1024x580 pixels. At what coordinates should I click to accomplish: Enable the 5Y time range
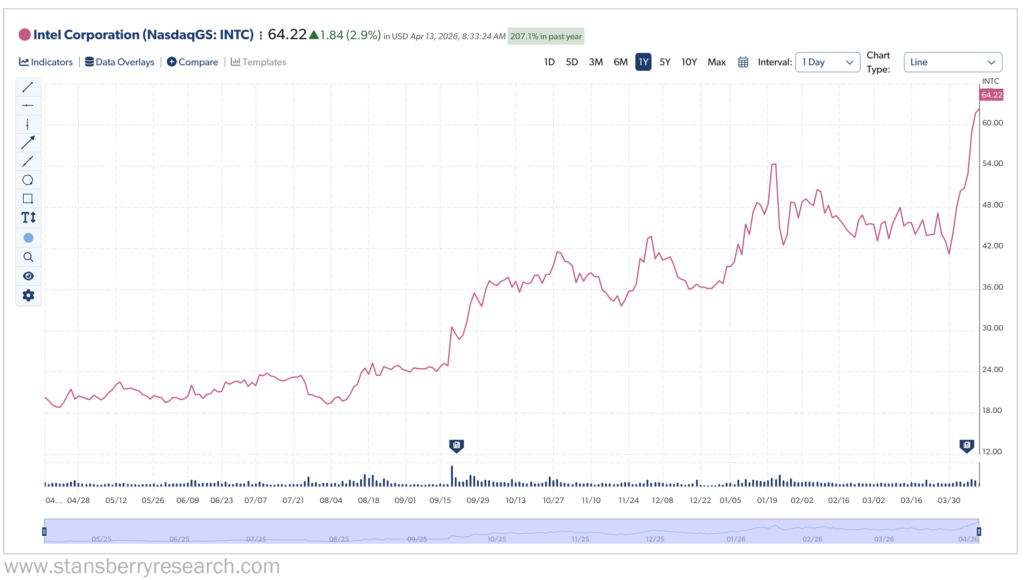[x=665, y=62]
